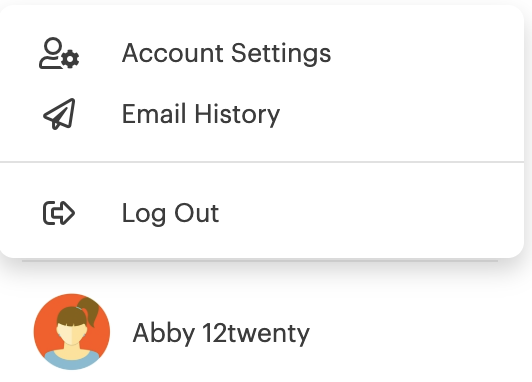532x382 pixels.
Task: Select the Abby 12twenty avatar picture
Action: (72, 332)
